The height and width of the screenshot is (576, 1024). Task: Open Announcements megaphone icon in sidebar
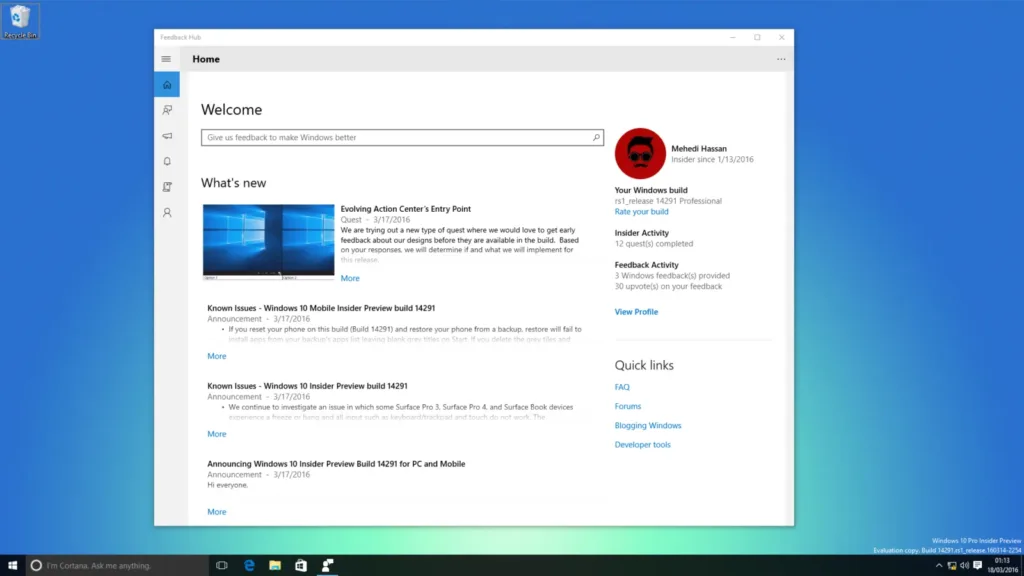(167, 136)
